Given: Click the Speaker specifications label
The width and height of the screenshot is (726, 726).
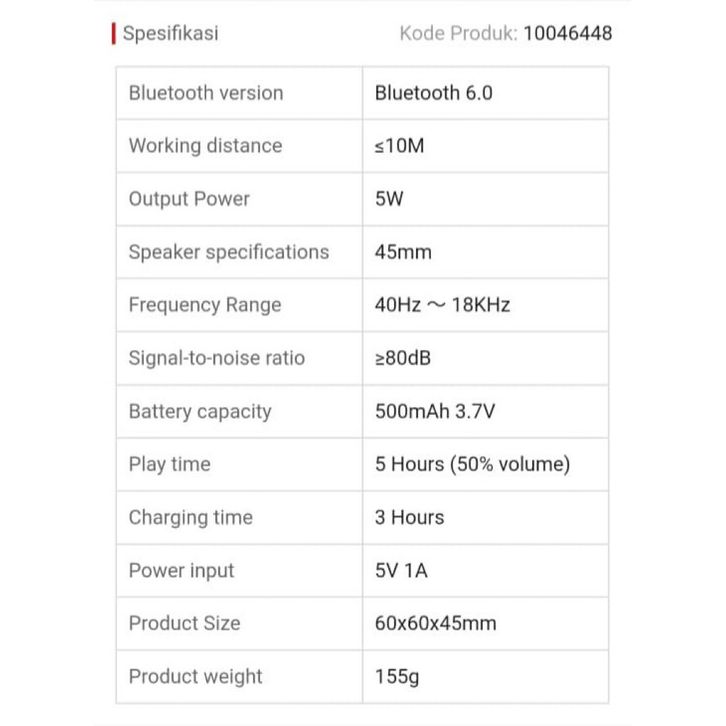Looking at the screenshot, I should coord(228,252).
